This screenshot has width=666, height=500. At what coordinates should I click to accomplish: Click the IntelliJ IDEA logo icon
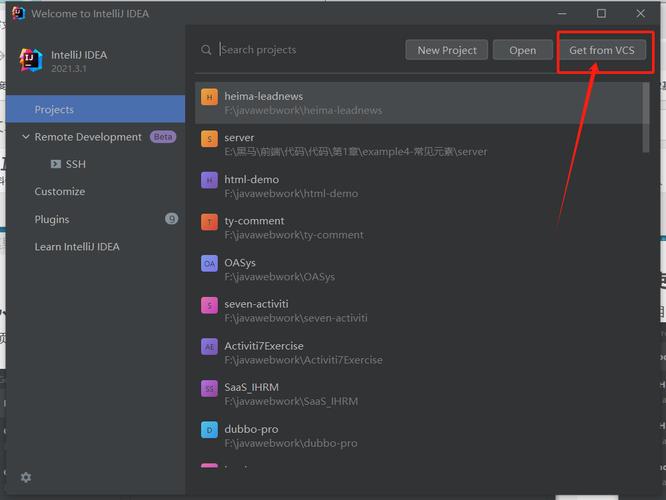pos(32,61)
